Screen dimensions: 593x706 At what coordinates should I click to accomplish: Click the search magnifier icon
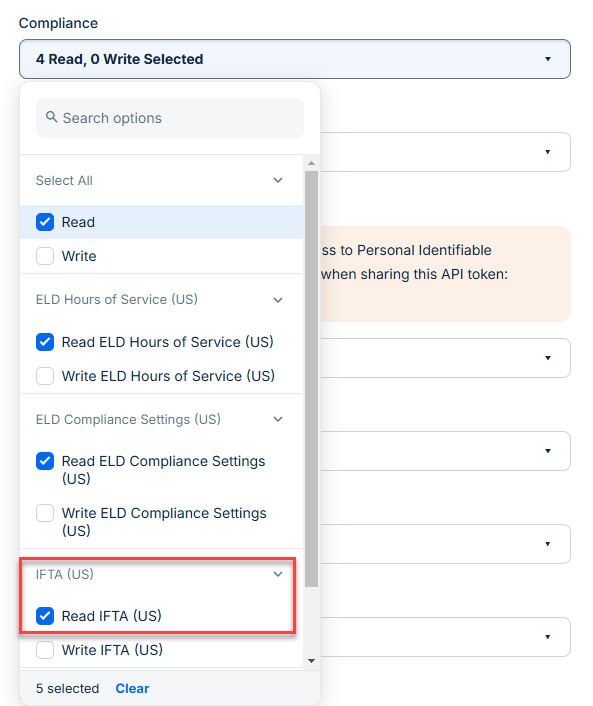pyautogui.click(x=52, y=117)
